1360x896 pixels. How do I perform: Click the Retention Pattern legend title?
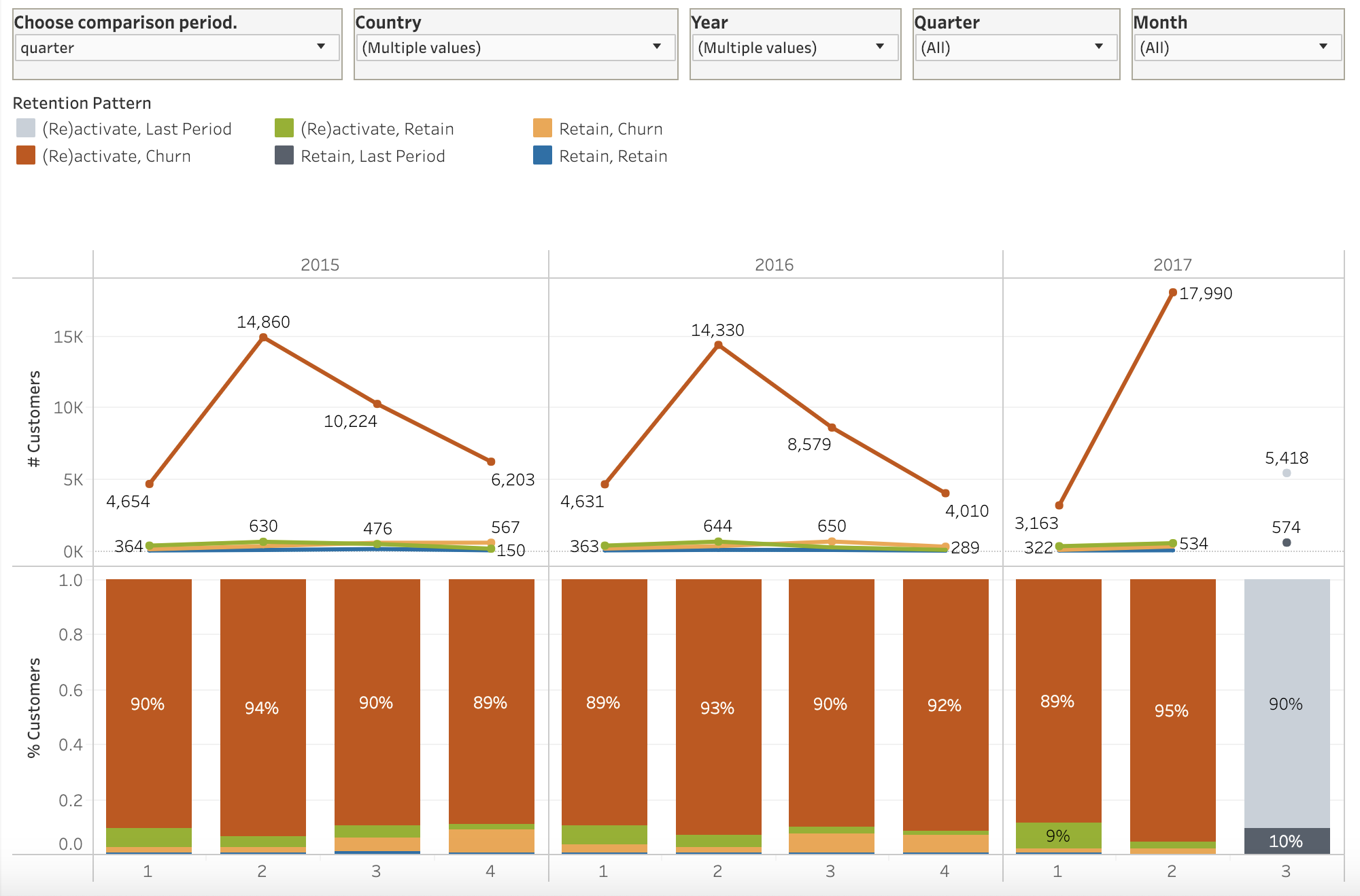[x=82, y=103]
